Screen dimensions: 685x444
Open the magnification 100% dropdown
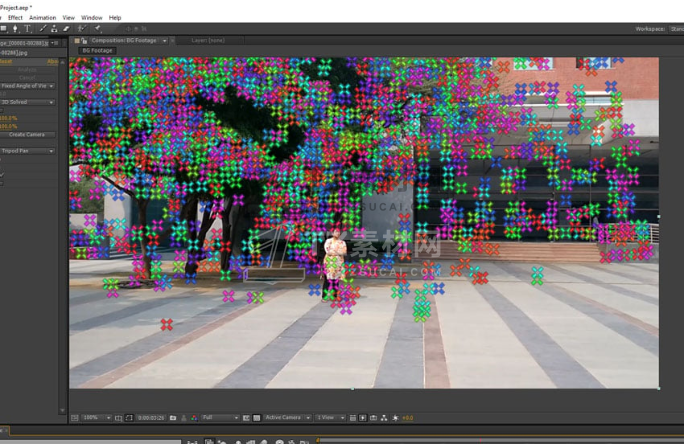click(97, 418)
